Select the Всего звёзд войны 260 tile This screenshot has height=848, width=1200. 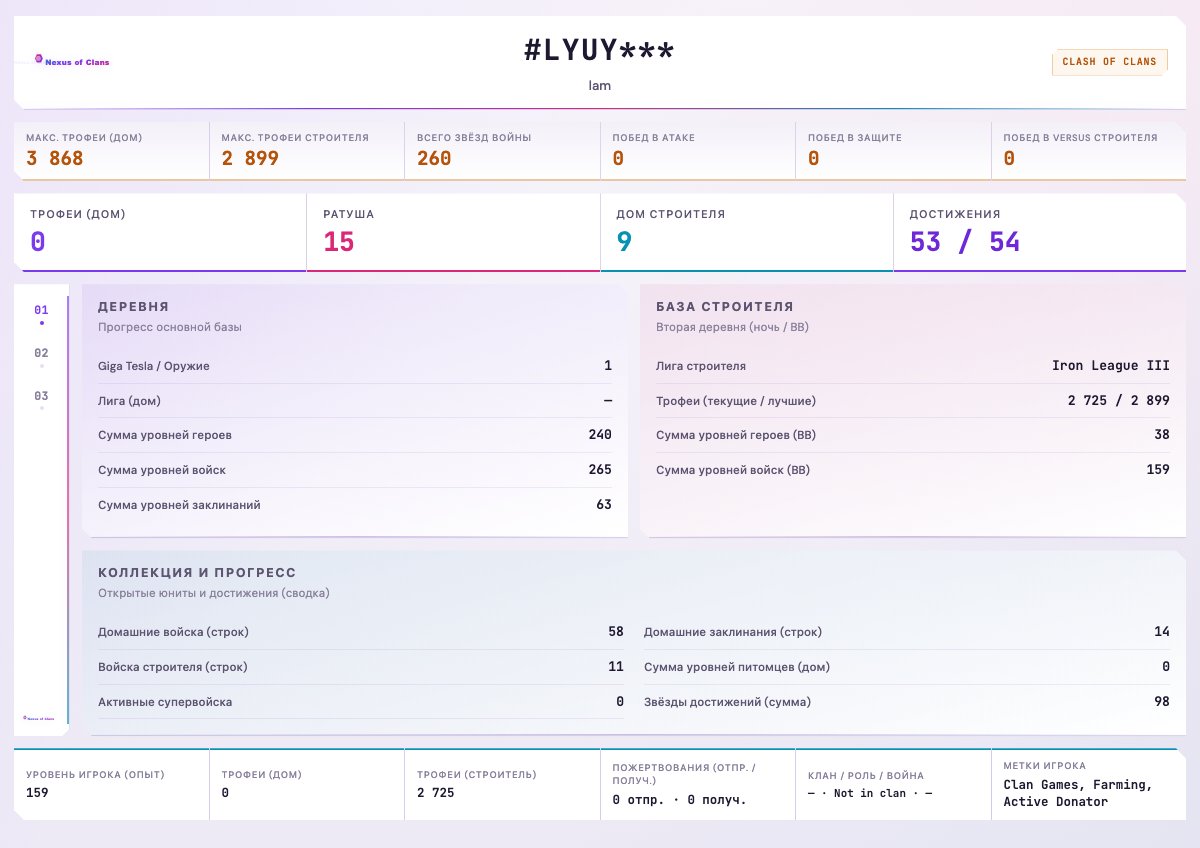[x=502, y=150]
